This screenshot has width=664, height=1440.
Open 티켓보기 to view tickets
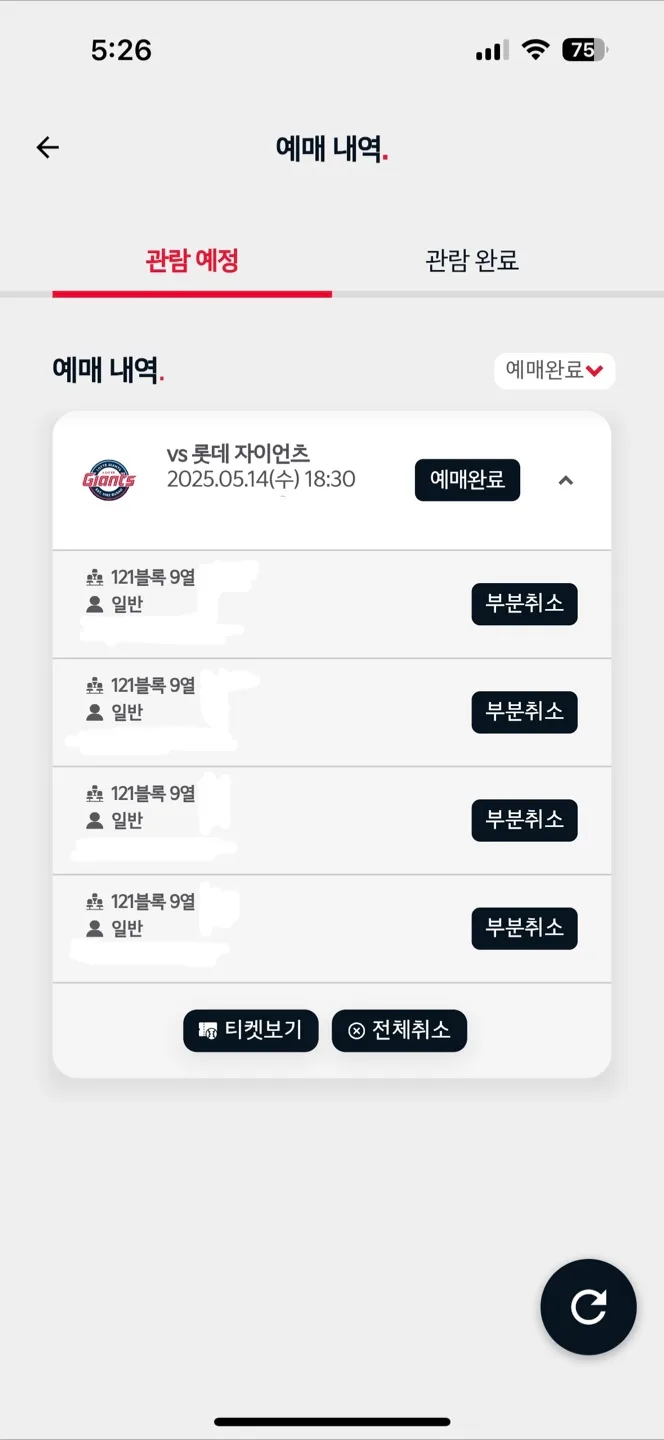pos(251,1030)
